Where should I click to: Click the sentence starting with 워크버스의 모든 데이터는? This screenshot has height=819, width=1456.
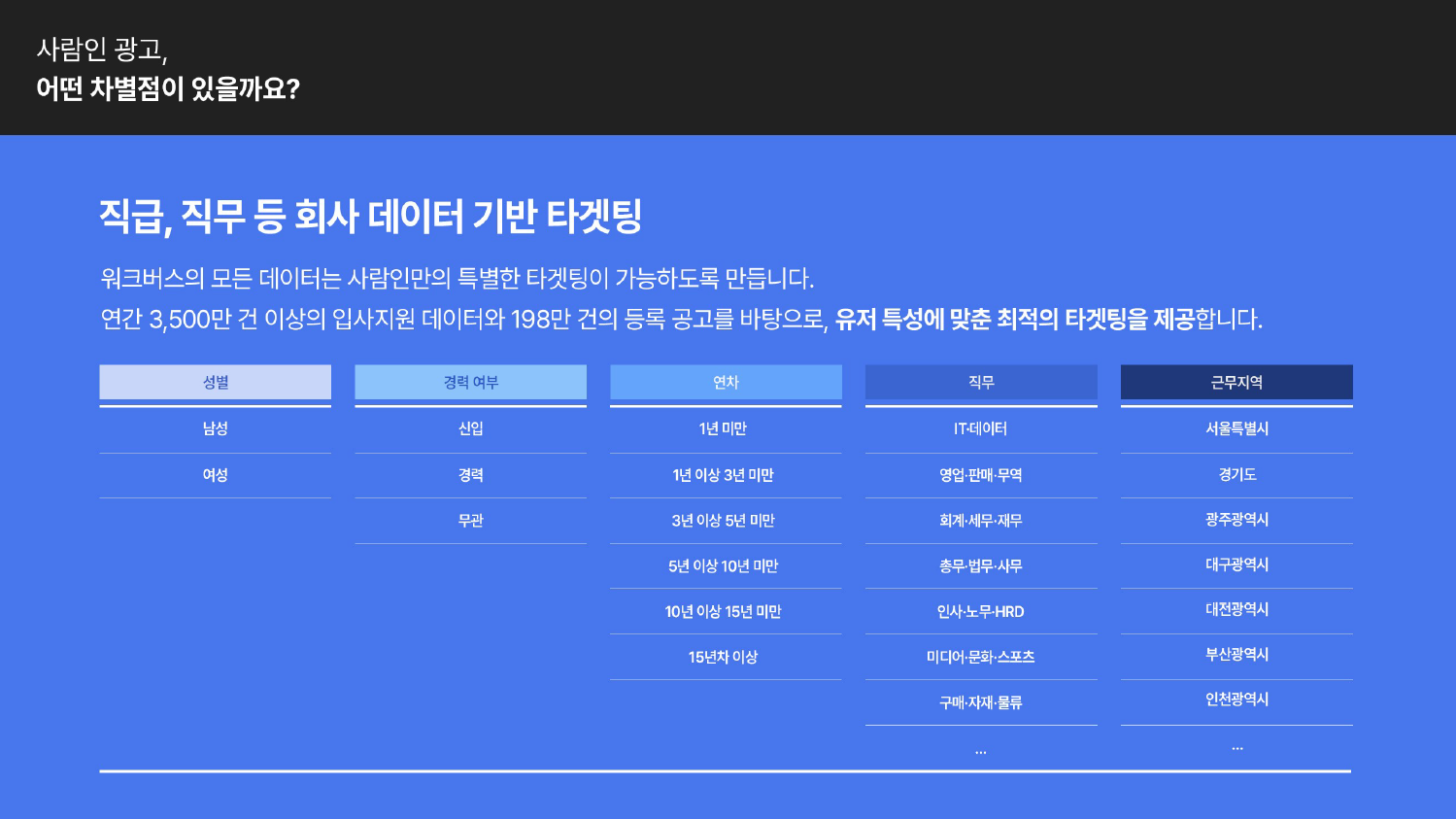click(457, 279)
